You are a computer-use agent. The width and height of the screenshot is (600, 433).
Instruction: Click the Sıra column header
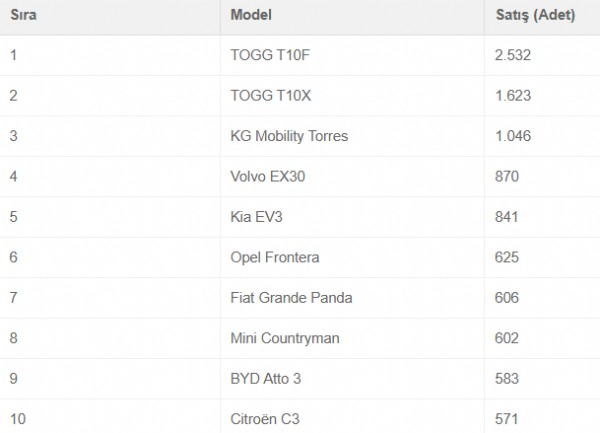[x=23, y=15]
